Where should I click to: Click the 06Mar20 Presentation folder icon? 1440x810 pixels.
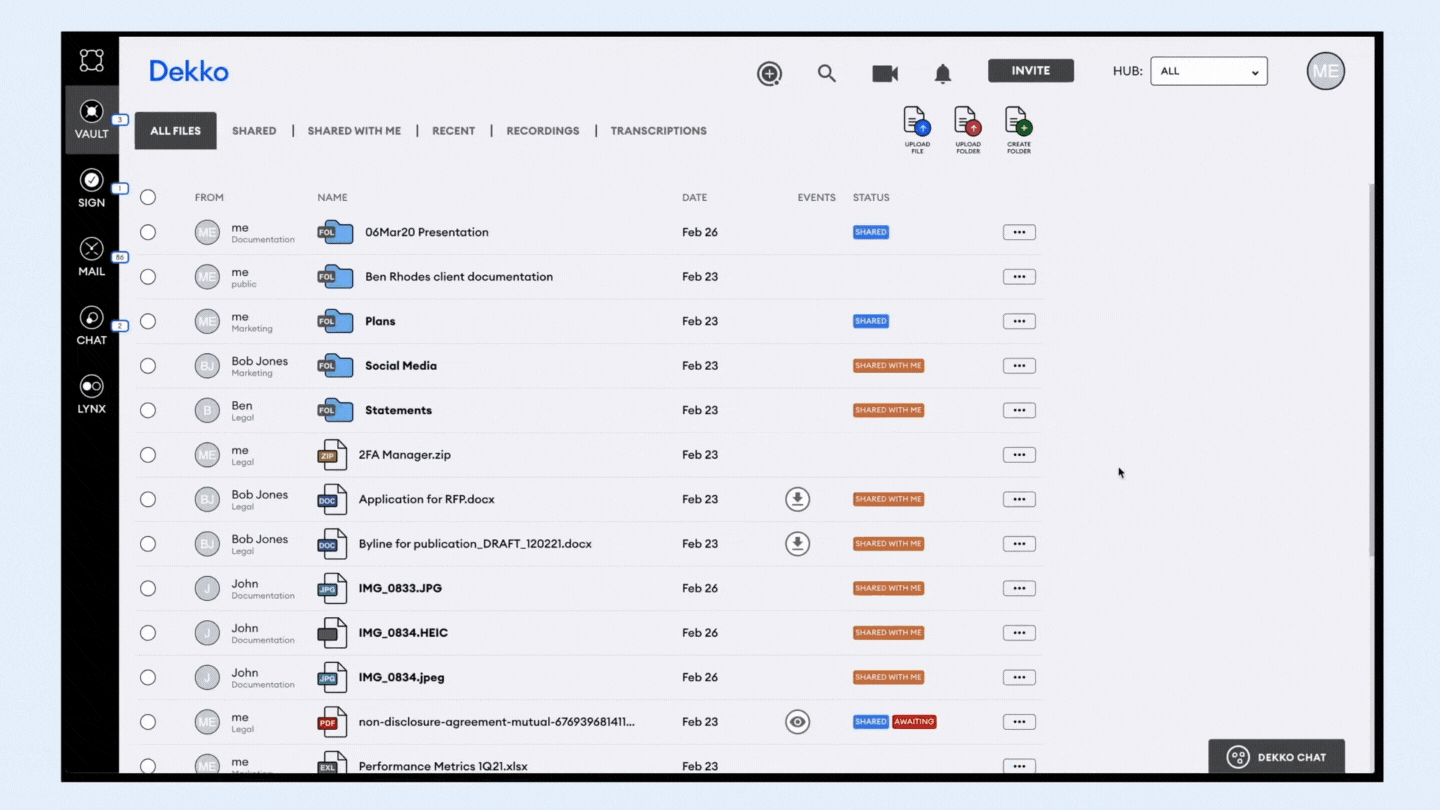tap(335, 232)
